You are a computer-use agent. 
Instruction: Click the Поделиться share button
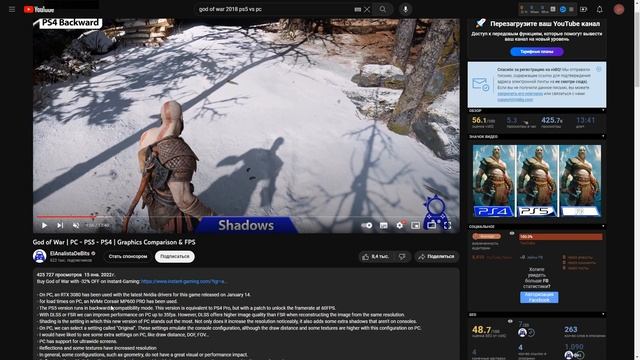click(437, 257)
